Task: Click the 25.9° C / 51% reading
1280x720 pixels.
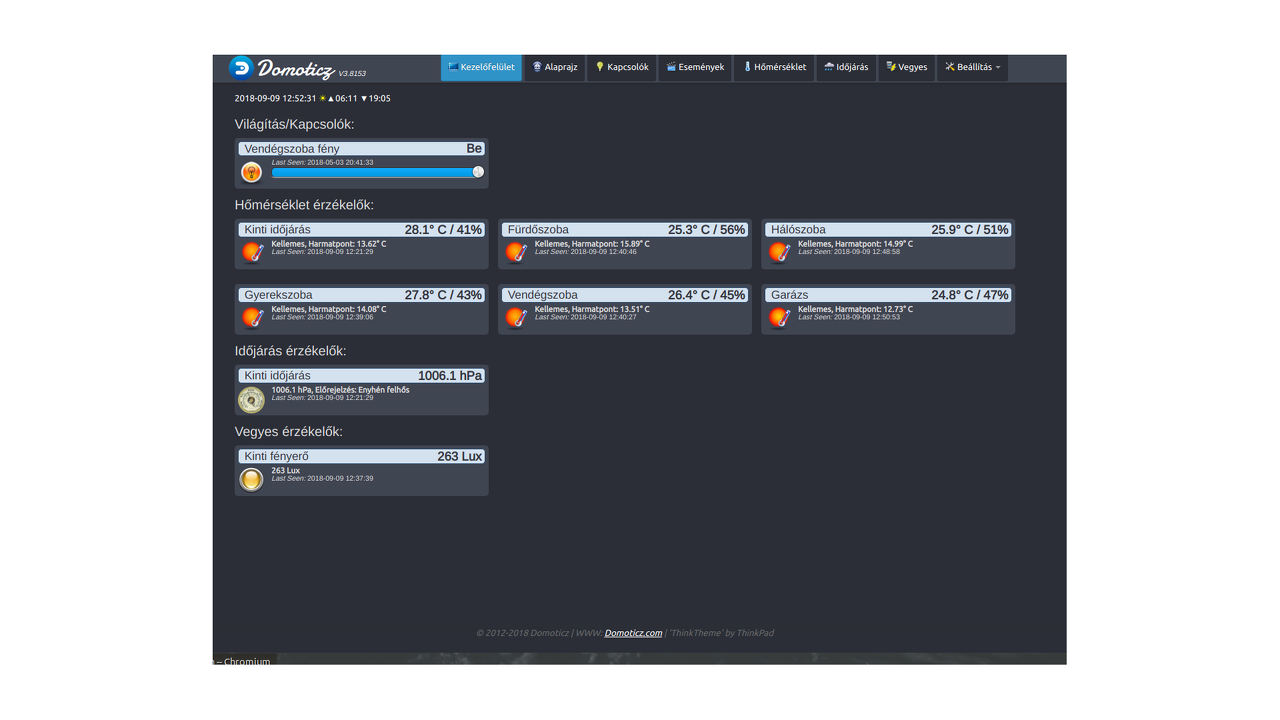Action: pos(970,230)
